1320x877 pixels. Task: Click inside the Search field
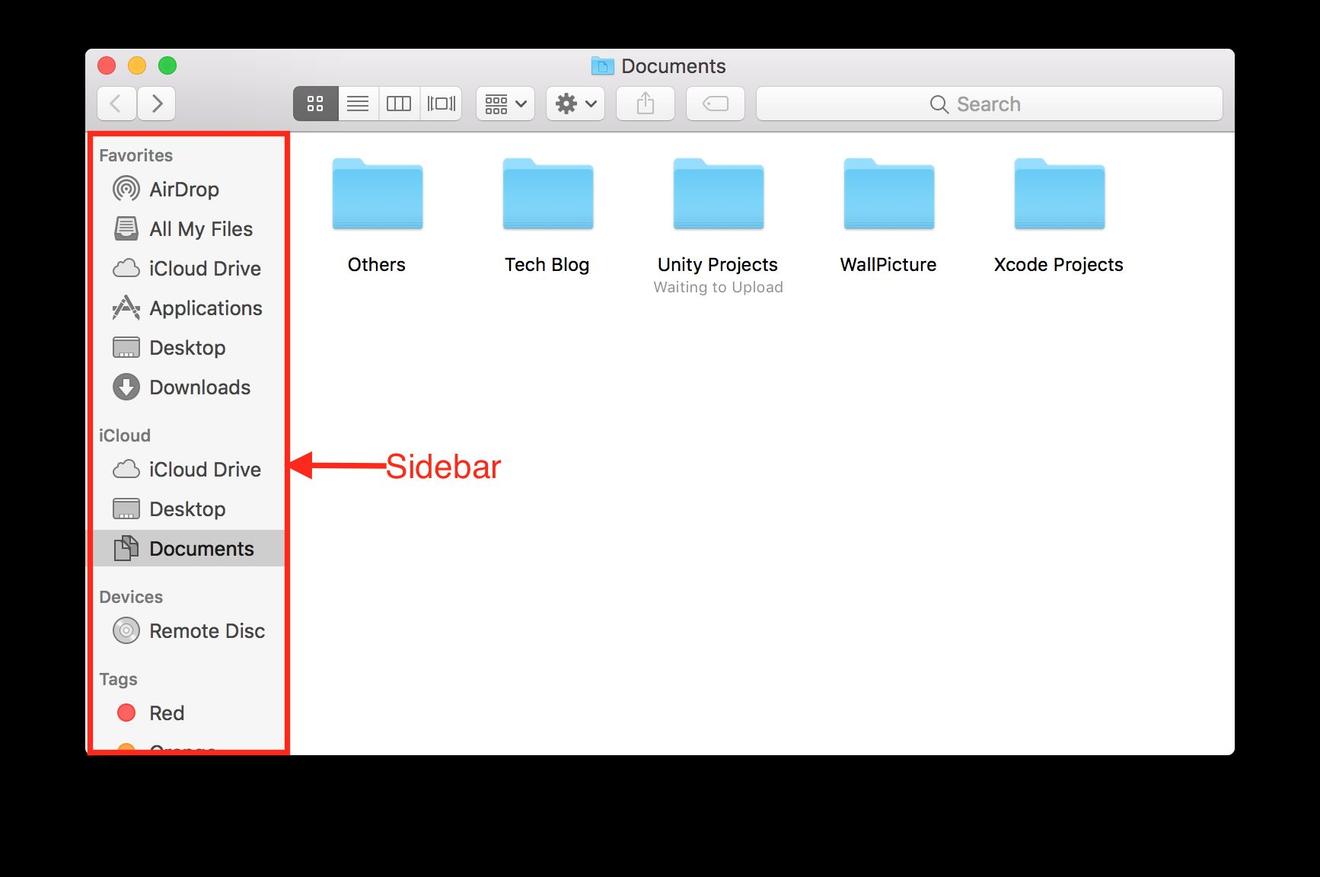(988, 103)
